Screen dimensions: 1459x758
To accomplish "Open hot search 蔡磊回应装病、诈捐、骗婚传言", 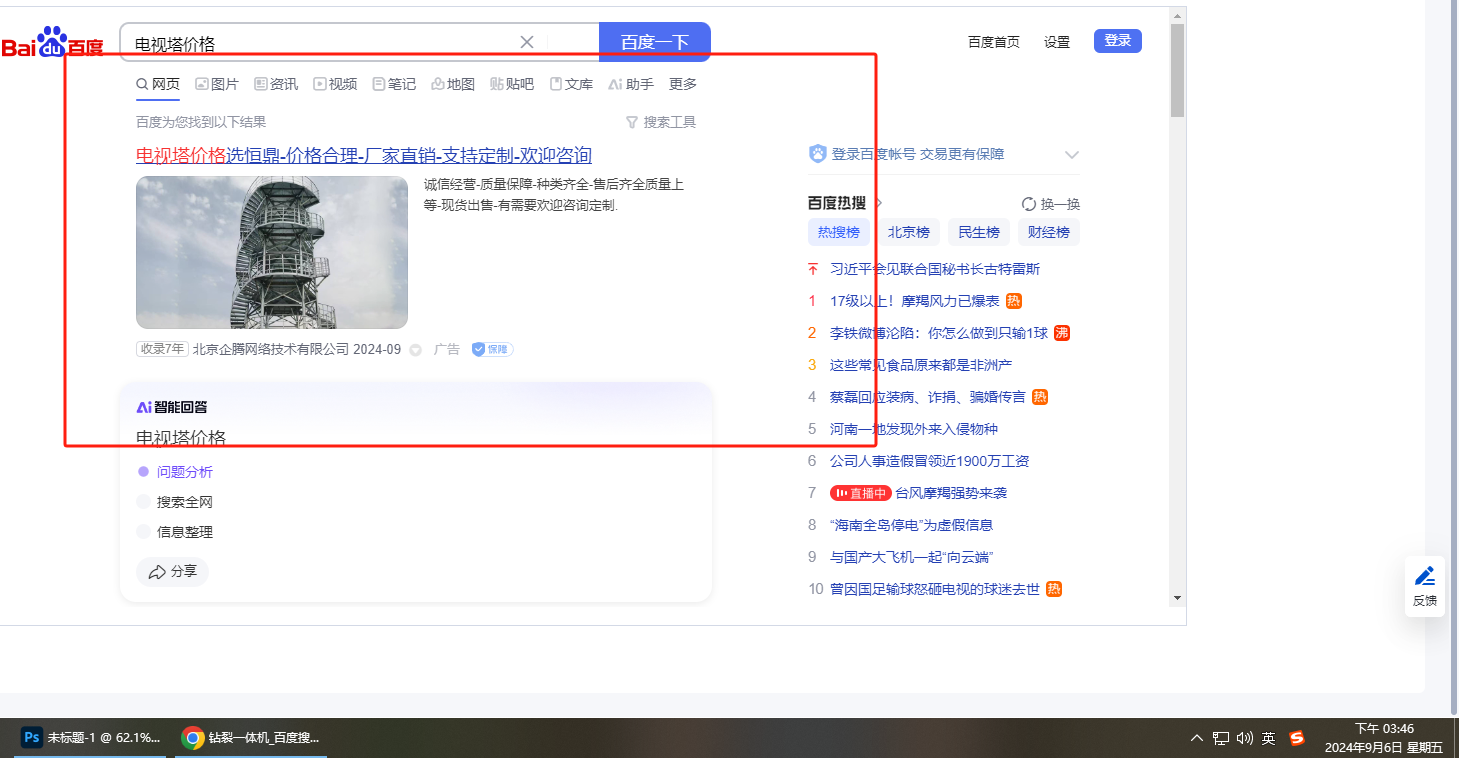I will click(x=928, y=397).
